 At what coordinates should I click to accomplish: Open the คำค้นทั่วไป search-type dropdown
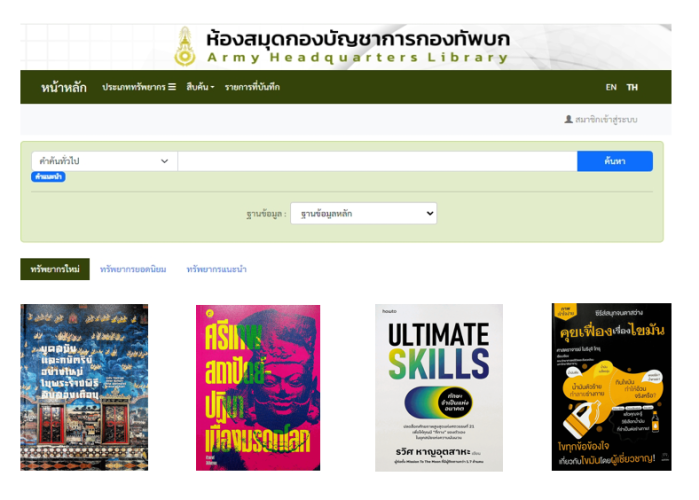coord(104,161)
